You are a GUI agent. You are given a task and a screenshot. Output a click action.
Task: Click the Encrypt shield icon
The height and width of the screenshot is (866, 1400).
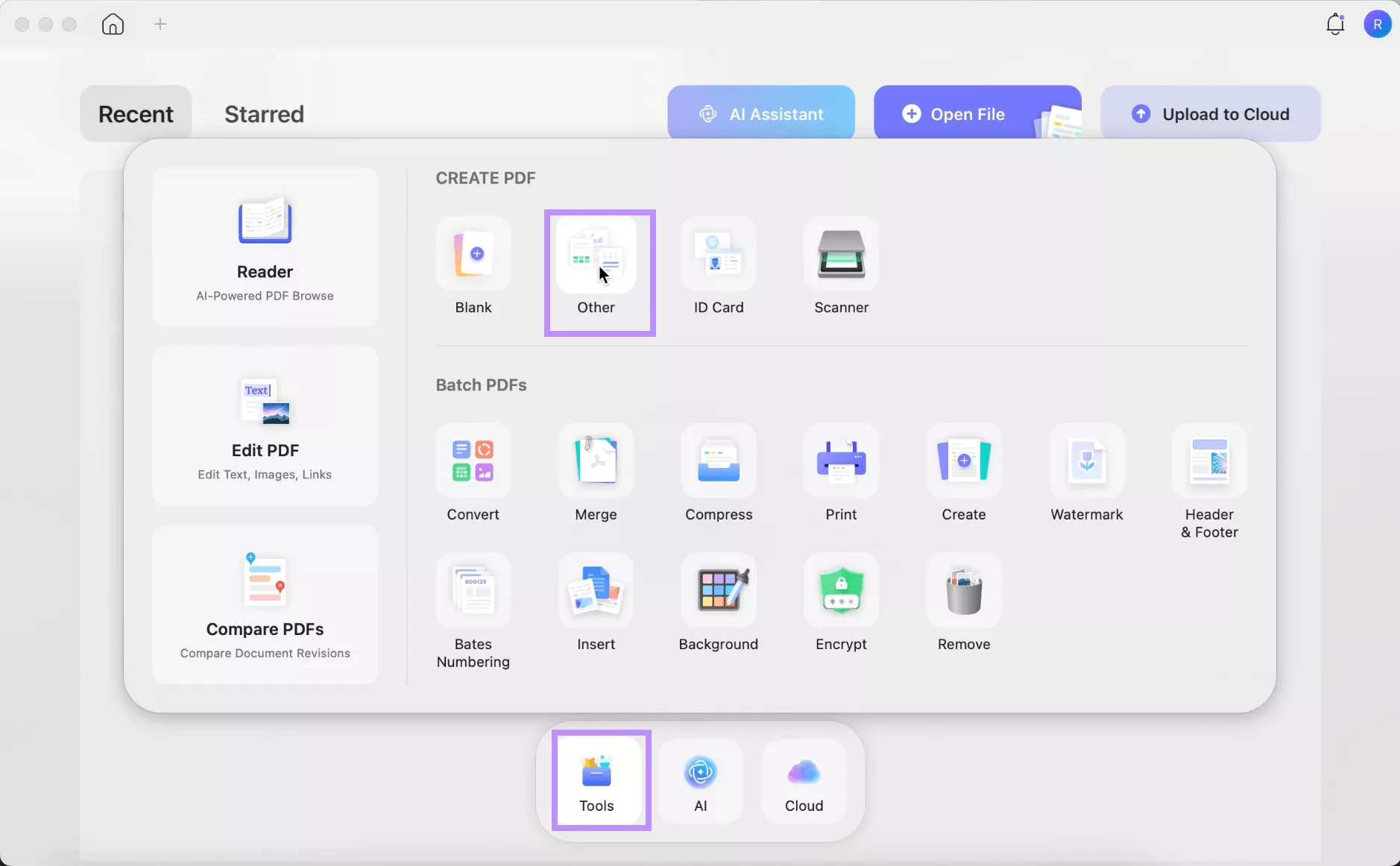[x=841, y=591]
